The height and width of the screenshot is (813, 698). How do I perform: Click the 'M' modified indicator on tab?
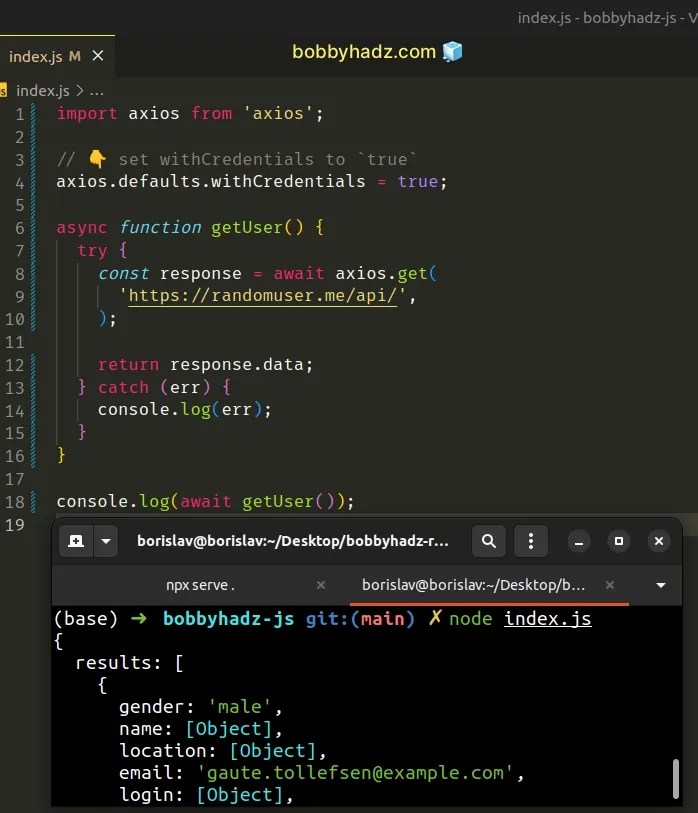coord(75,55)
